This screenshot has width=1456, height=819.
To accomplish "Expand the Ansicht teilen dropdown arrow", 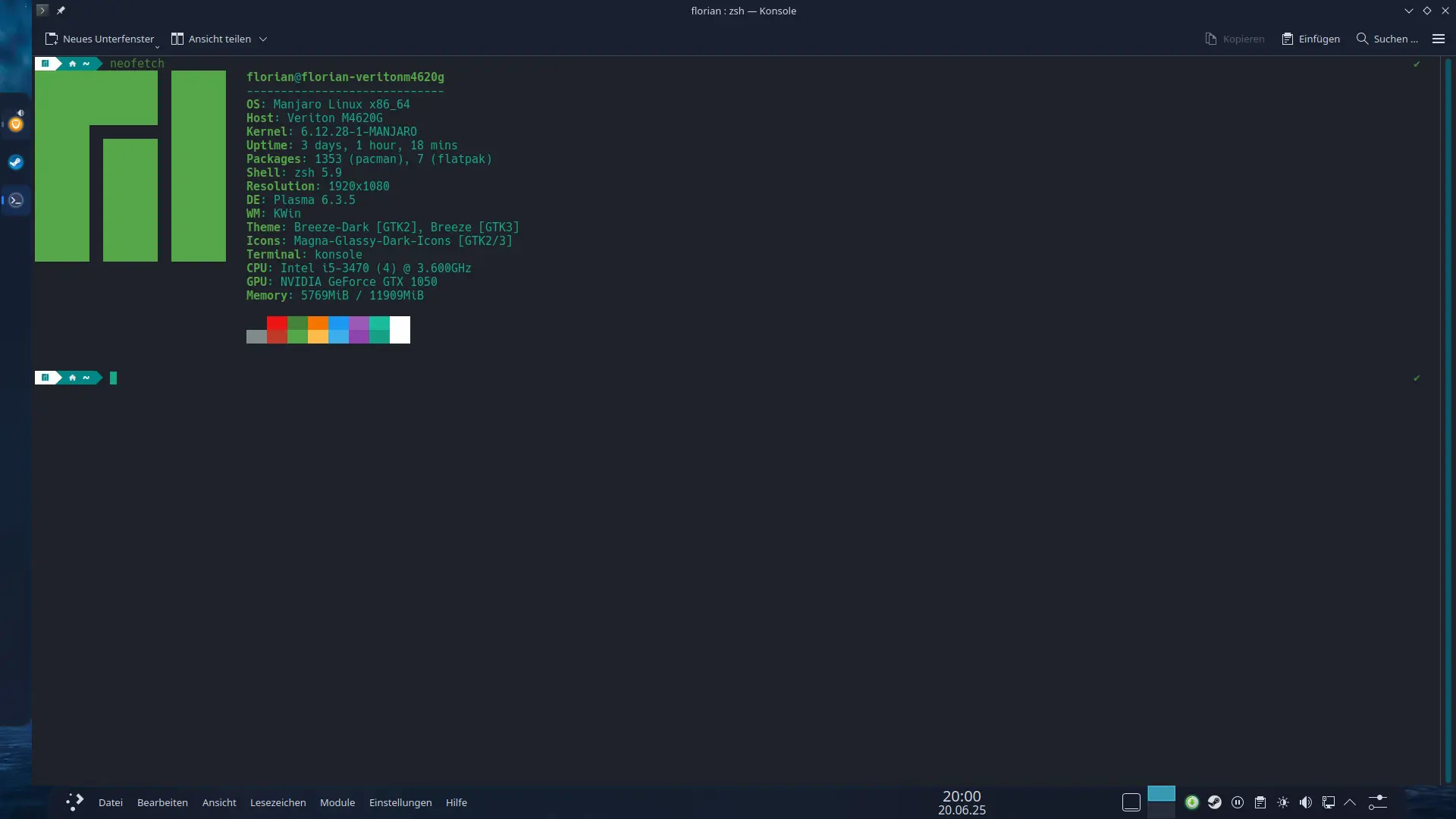I will [263, 39].
